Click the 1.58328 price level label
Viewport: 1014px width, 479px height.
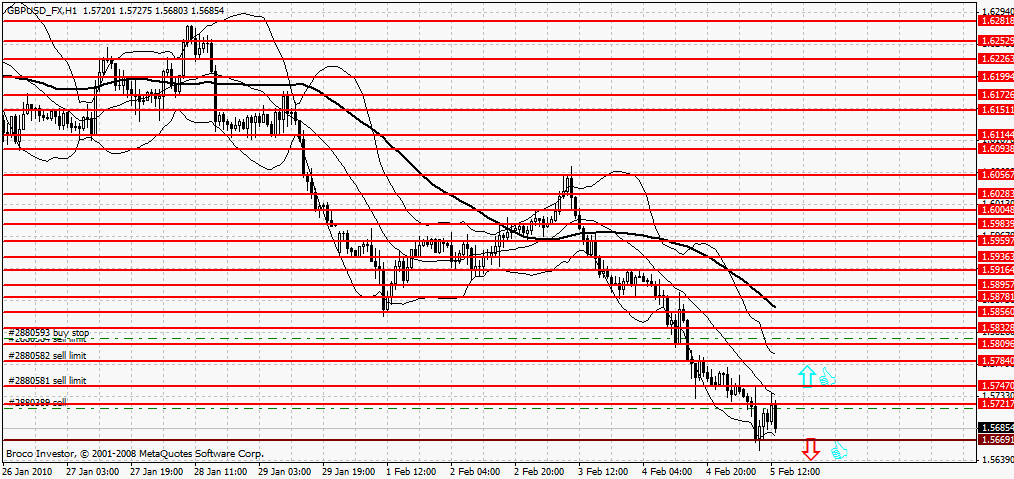point(997,328)
